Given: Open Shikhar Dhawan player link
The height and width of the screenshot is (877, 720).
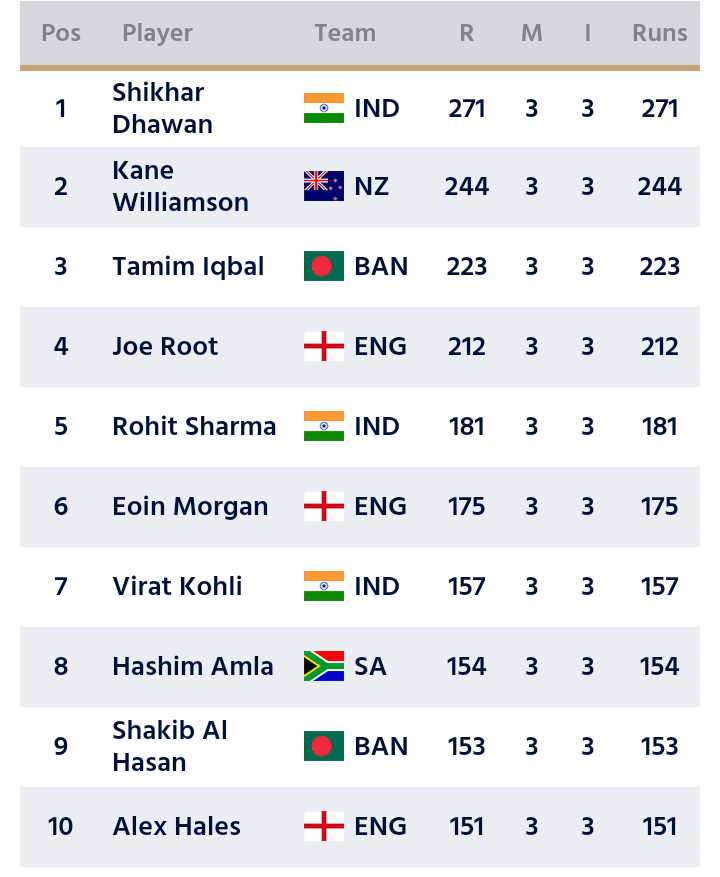Looking at the screenshot, I should coord(162,108).
